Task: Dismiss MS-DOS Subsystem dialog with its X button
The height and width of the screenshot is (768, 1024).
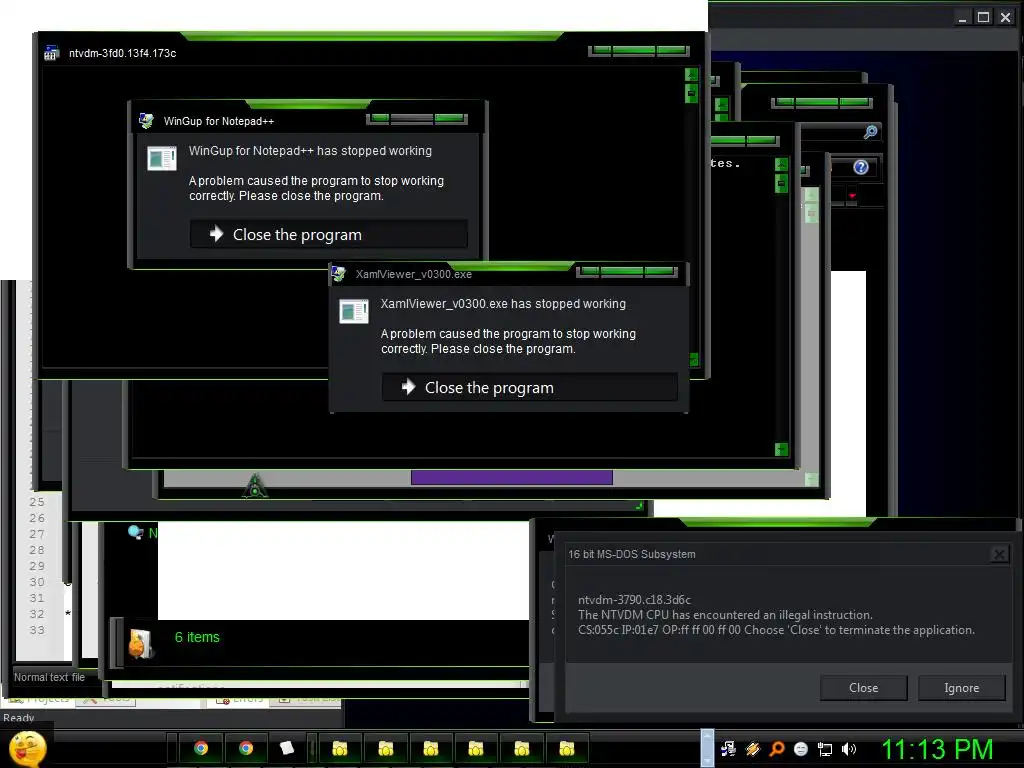Action: tap(999, 554)
